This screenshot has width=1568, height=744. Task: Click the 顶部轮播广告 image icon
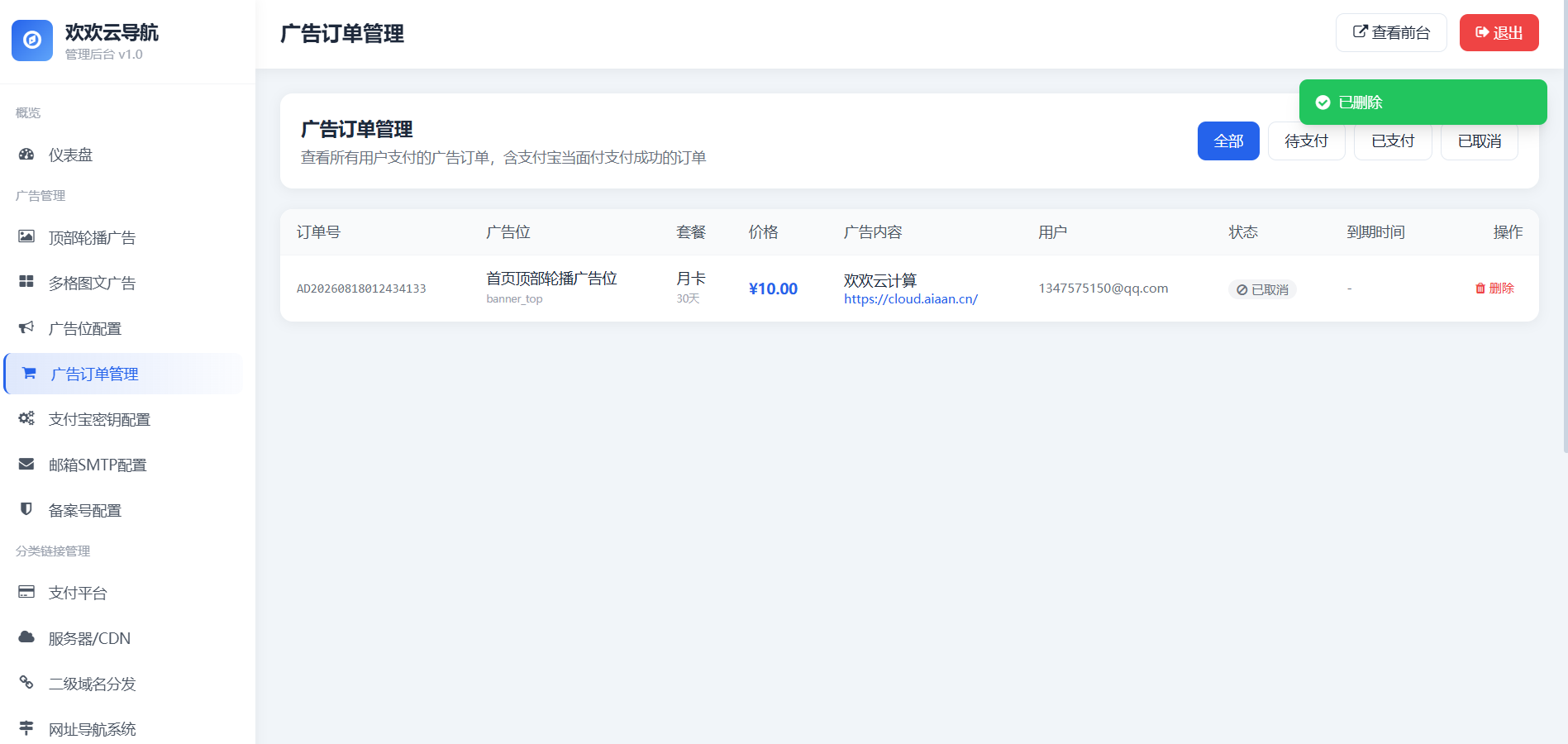26,237
